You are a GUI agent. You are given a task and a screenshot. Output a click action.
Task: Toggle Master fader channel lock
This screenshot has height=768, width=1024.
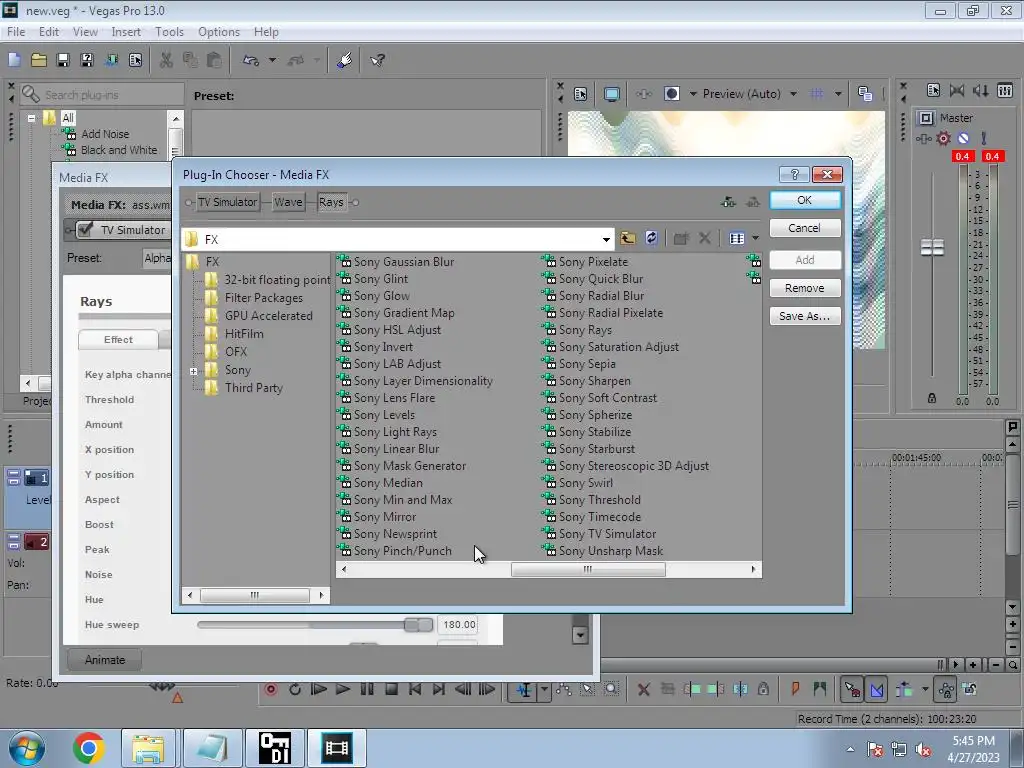(932, 398)
